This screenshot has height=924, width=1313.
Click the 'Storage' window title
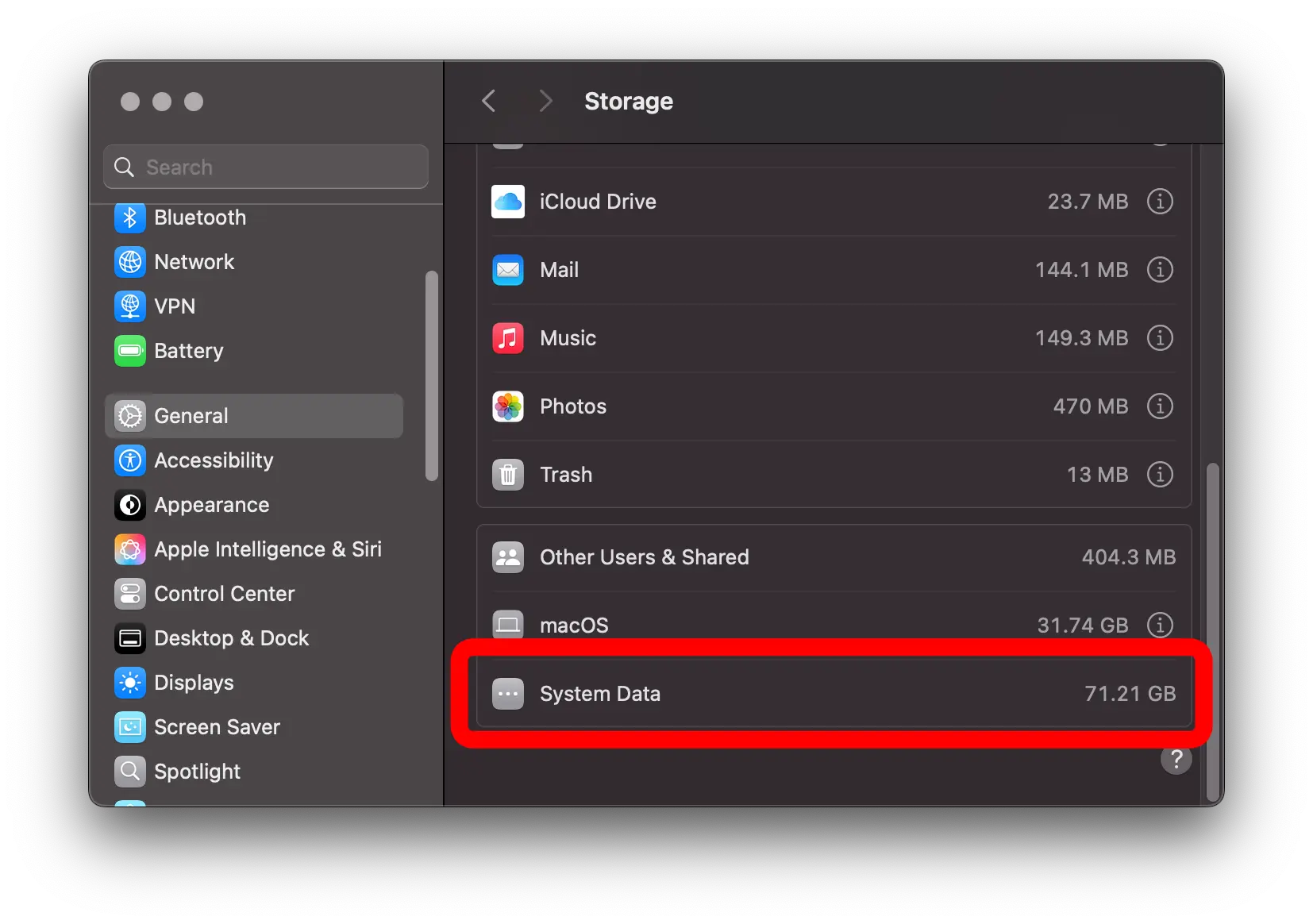(x=629, y=102)
